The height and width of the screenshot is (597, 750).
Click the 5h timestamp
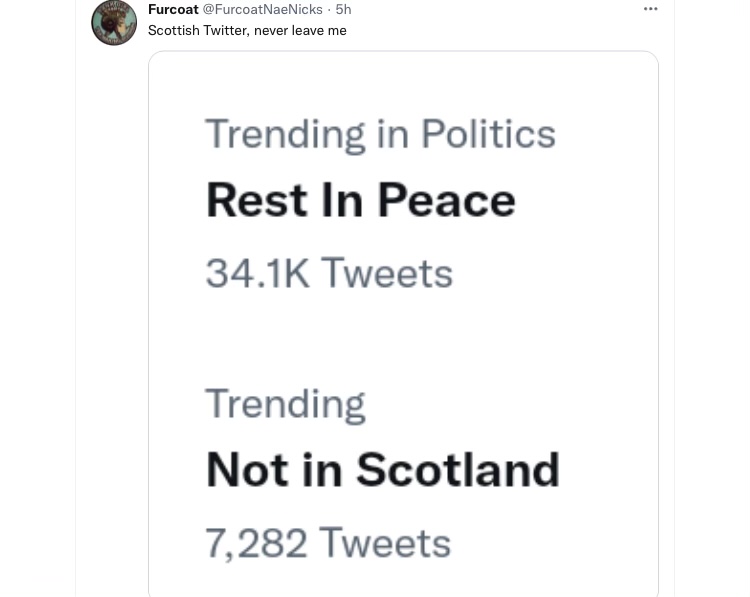tap(343, 9)
